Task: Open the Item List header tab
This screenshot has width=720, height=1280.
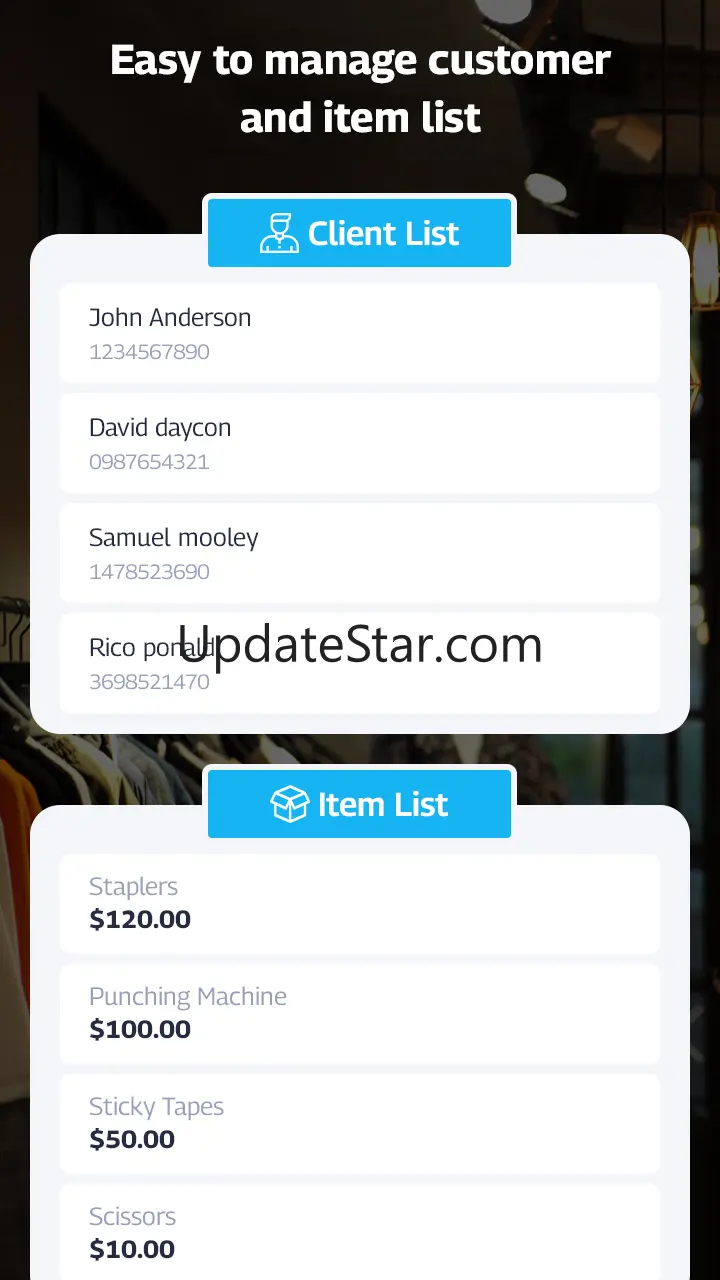Action: 359,804
